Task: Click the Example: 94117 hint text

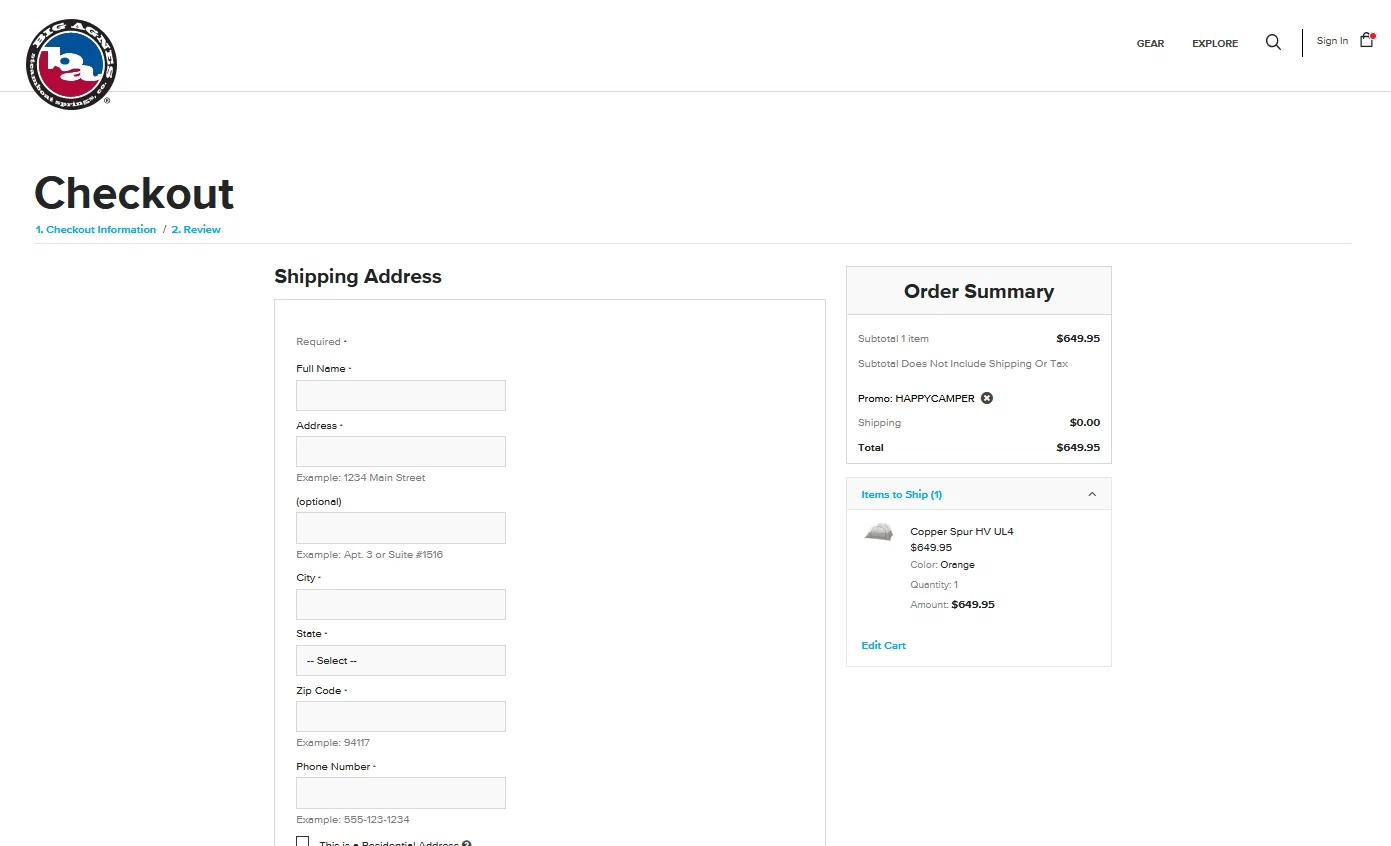Action: tap(333, 743)
